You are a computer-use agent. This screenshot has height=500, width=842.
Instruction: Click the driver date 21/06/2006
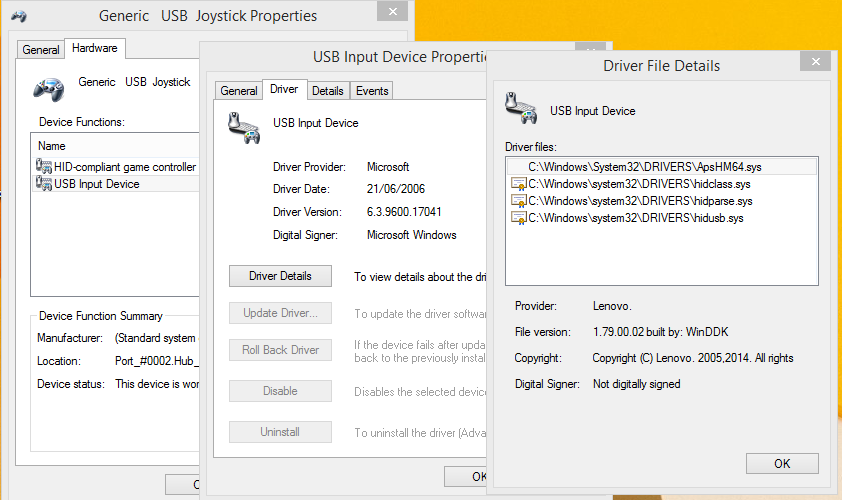(x=396, y=189)
